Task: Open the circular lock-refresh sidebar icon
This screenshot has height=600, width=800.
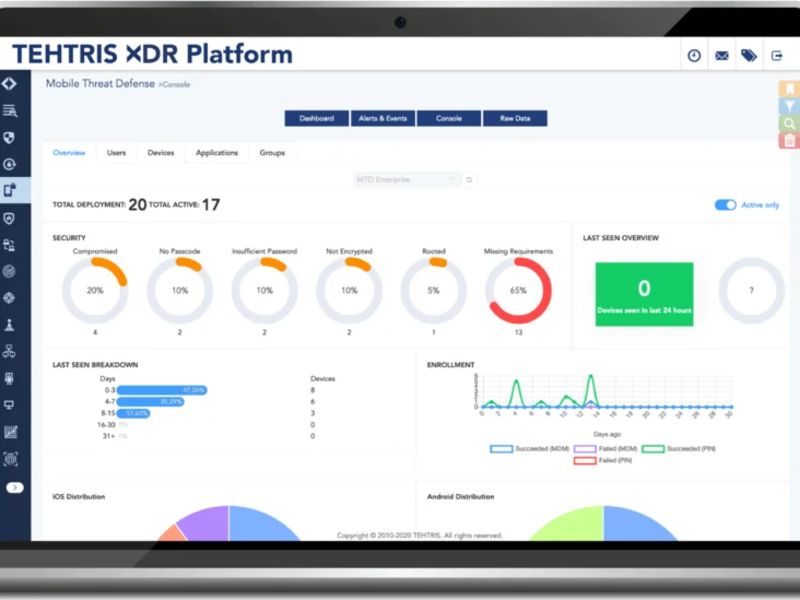Action: [x=9, y=164]
